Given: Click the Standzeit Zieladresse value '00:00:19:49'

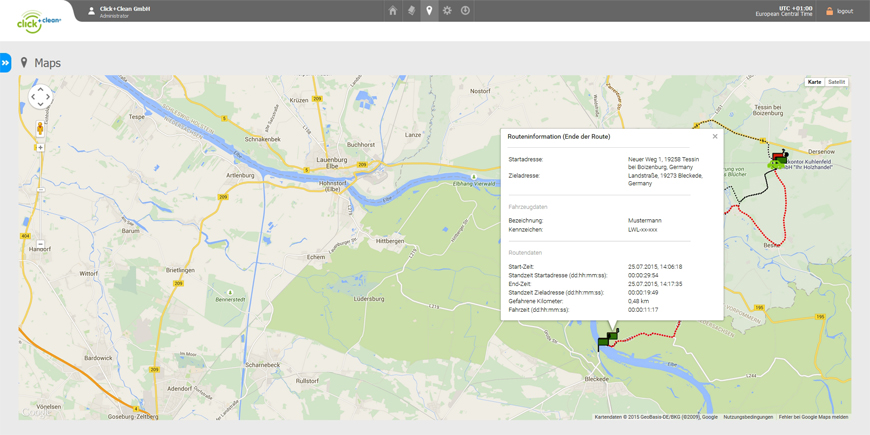Looking at the screenshot, I should [644, 292].
